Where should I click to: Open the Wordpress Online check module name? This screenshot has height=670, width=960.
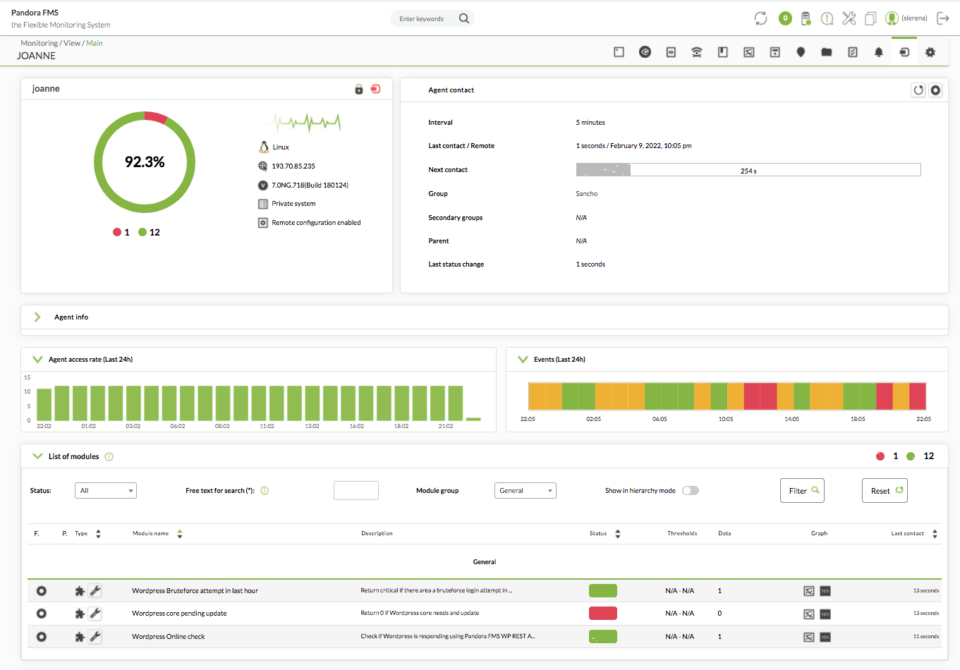pyautogui.click(x=168, y=637)
